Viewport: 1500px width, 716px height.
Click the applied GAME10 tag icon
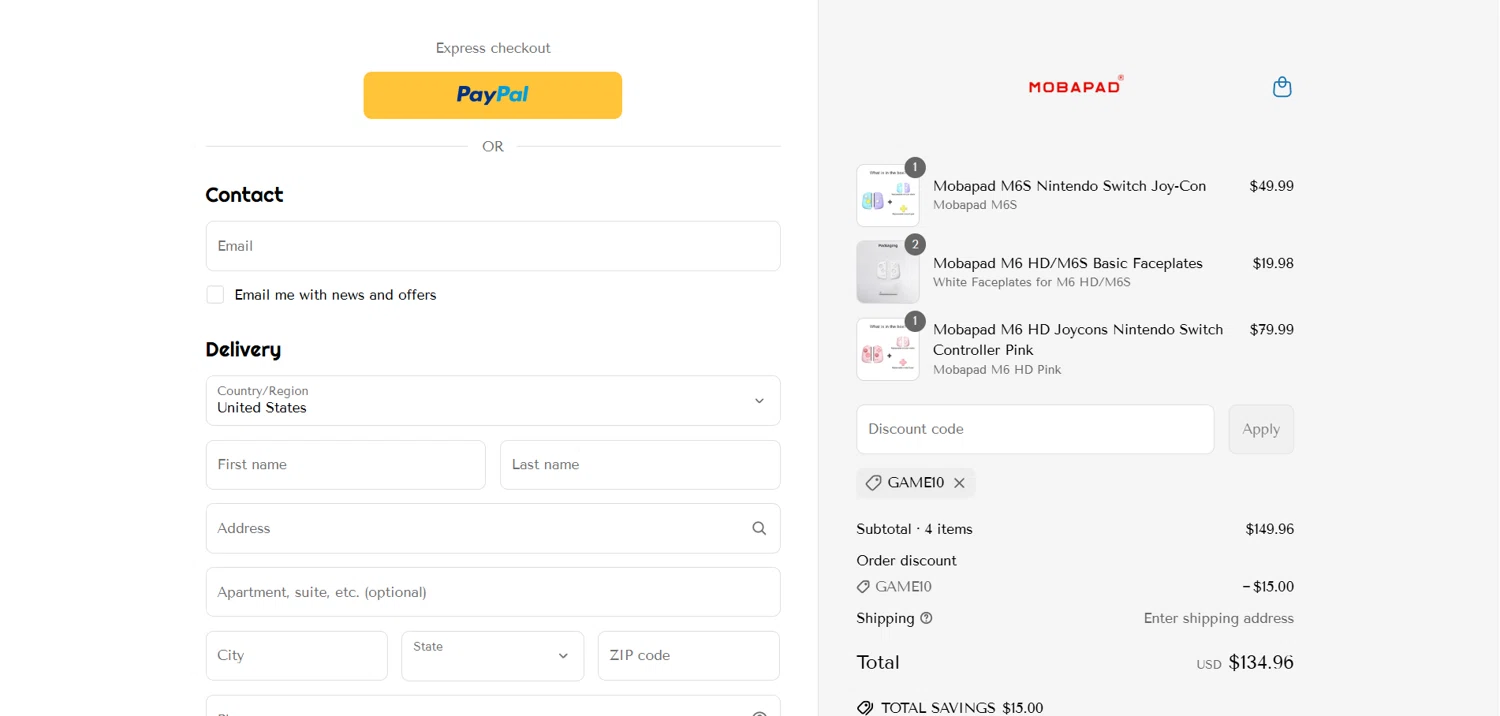(873, 483)
